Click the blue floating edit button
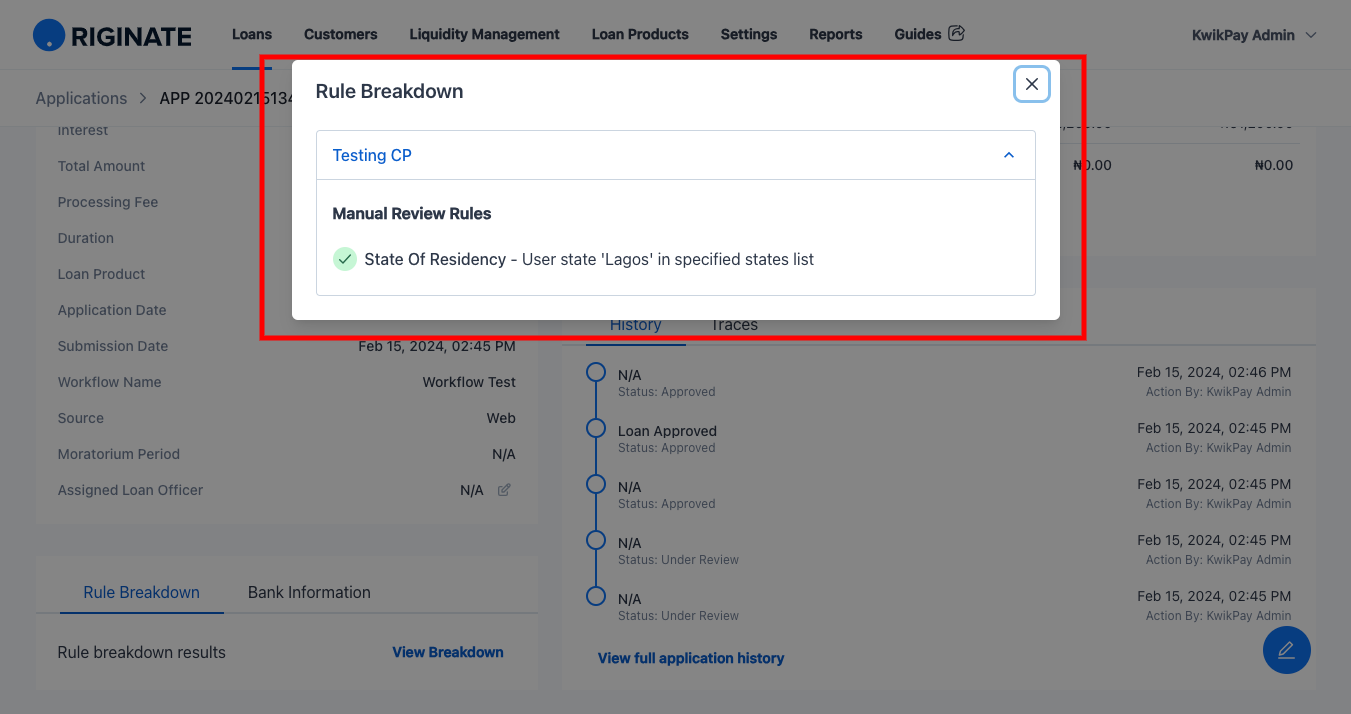Screen dimensions: 1351x714 1286,650
